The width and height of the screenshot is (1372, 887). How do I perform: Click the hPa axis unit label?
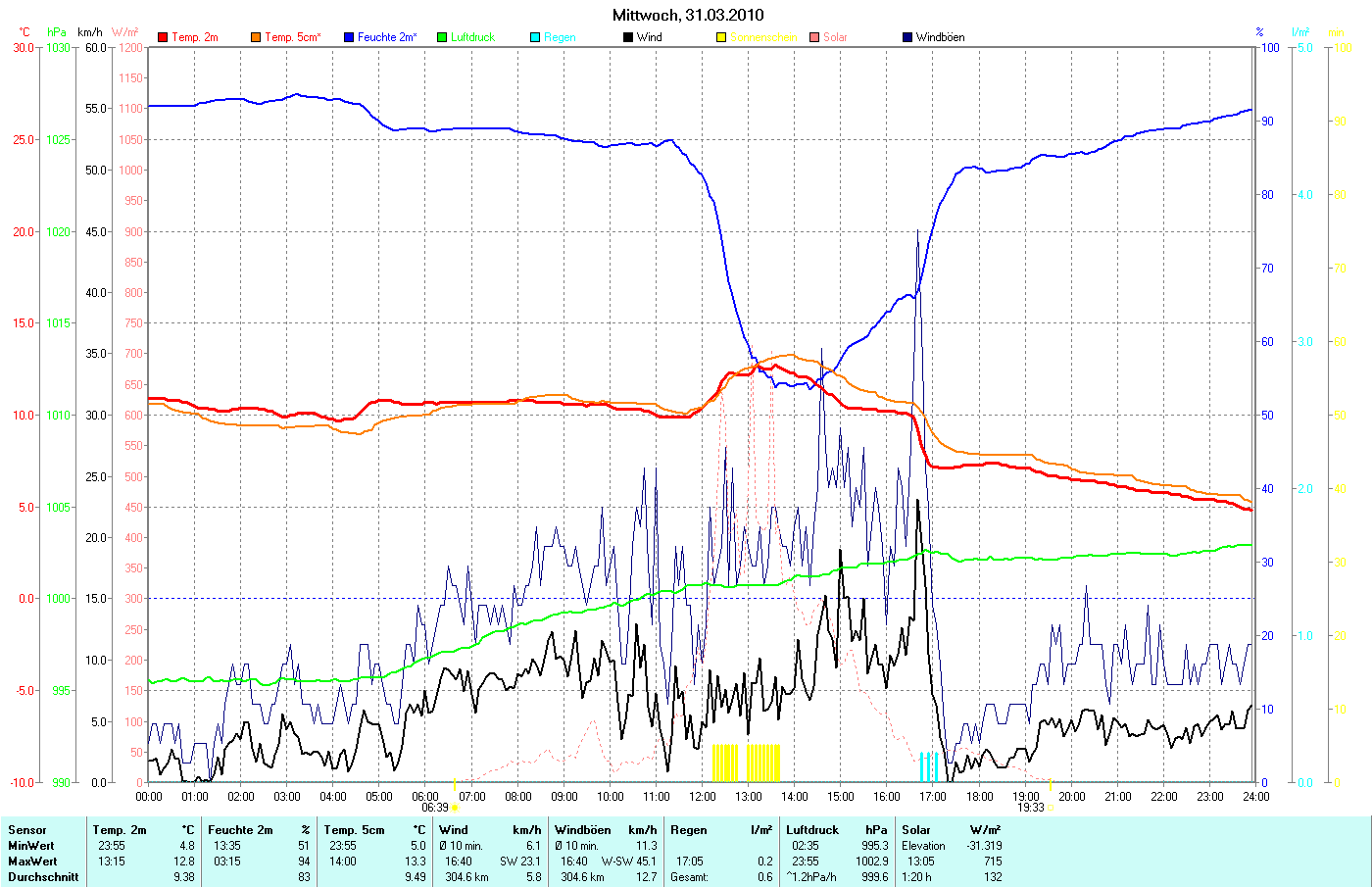point(57,32)
